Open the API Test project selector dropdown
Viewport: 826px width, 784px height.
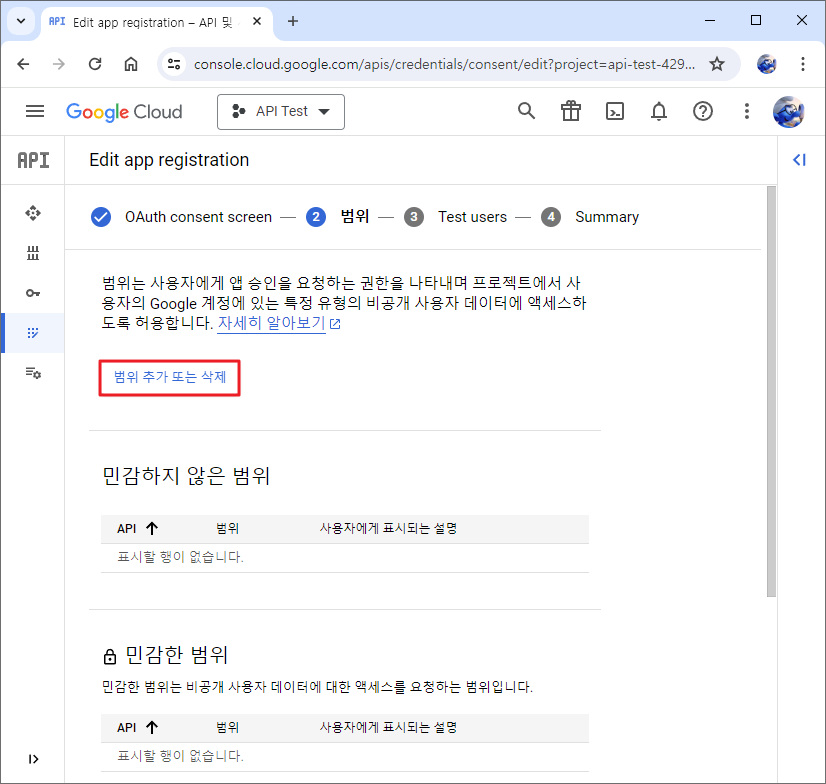pyautogui.click(x=281, y=112)
